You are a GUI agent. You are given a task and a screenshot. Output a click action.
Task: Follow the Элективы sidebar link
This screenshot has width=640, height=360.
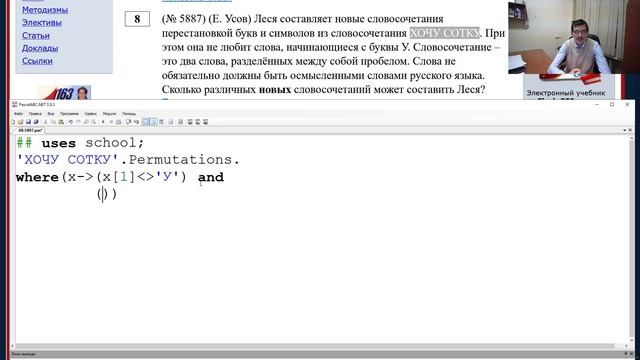click(42, 22)
